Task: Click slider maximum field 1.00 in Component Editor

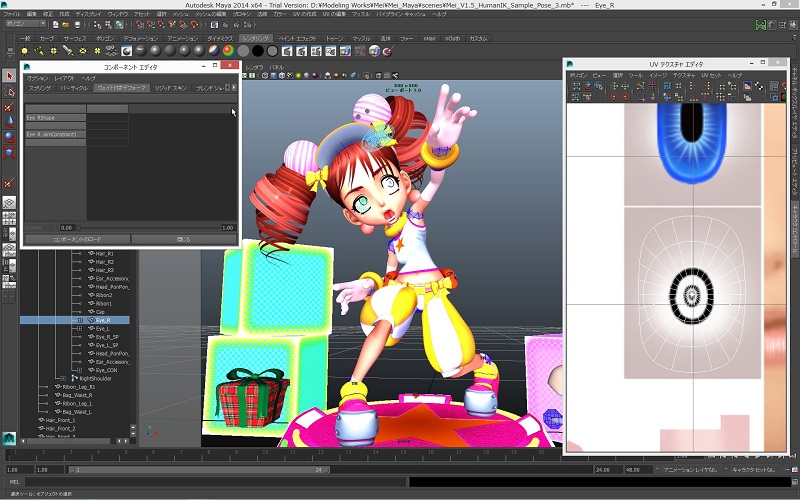Action: [228, 228]
